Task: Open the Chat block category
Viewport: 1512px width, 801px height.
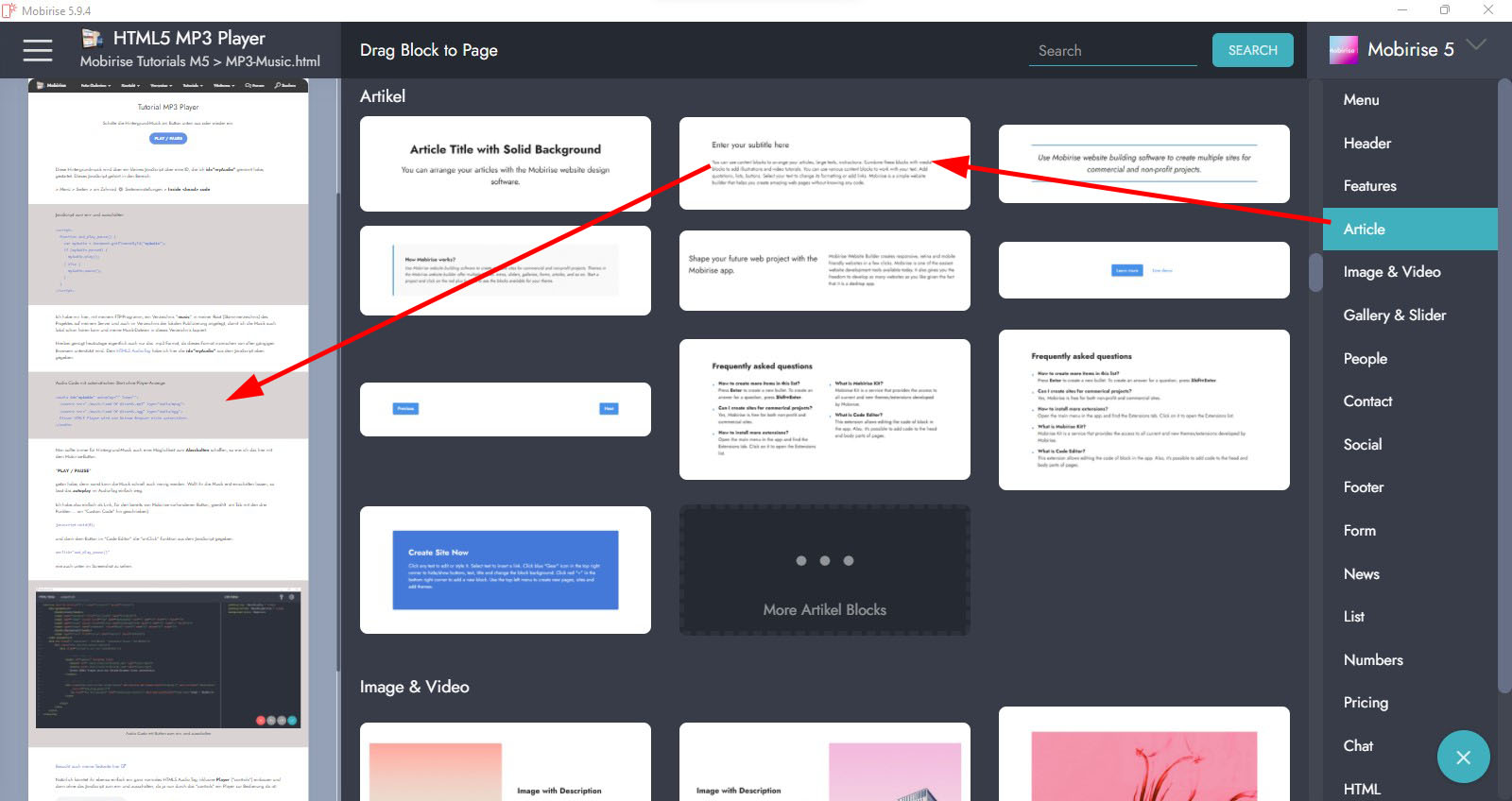Action: click(1359, 746)
